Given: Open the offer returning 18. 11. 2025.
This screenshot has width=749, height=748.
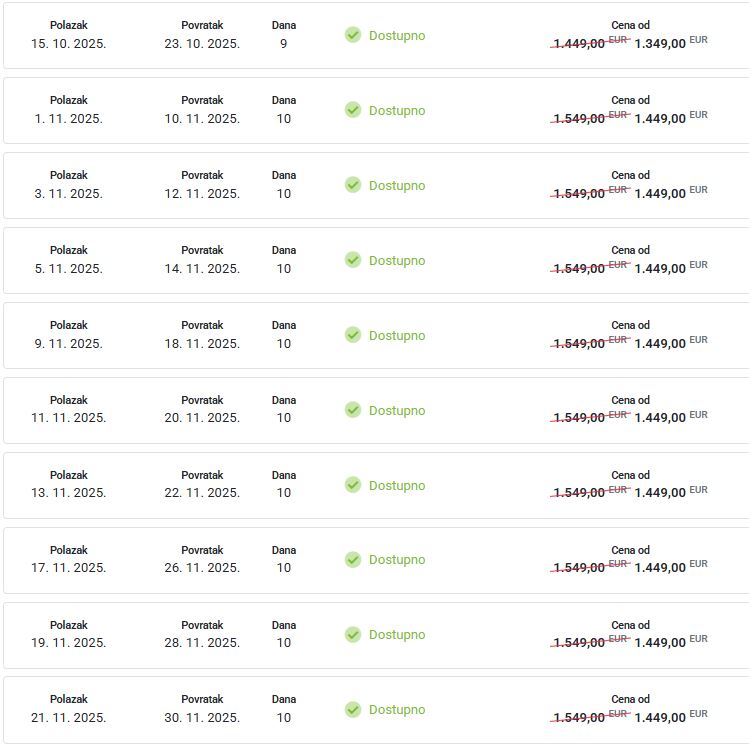Looking at the screenshot, I should pyautogui.click(x=376, y=335).
